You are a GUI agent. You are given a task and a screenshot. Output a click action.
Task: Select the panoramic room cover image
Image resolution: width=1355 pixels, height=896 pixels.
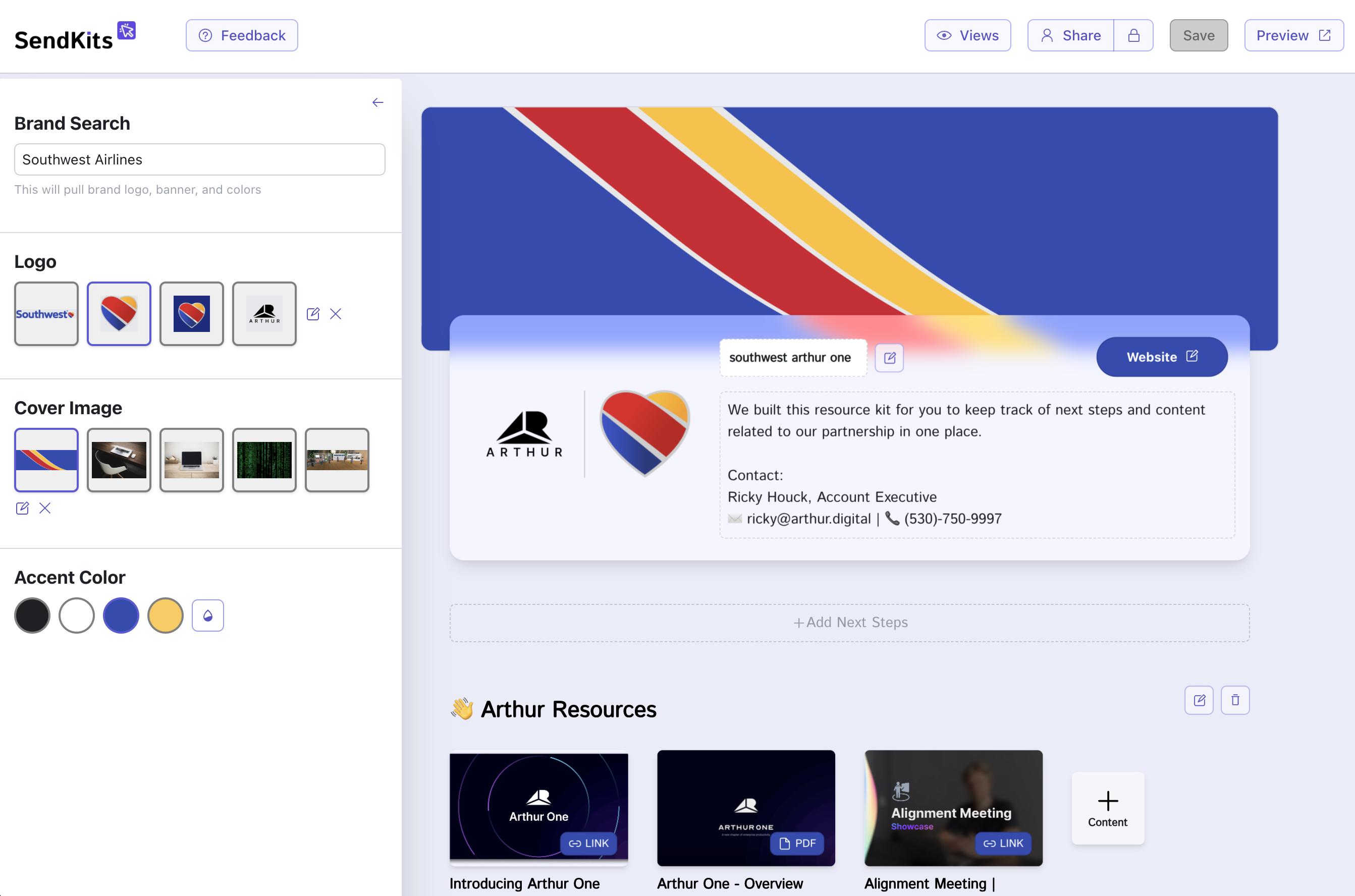pos(337,460)
